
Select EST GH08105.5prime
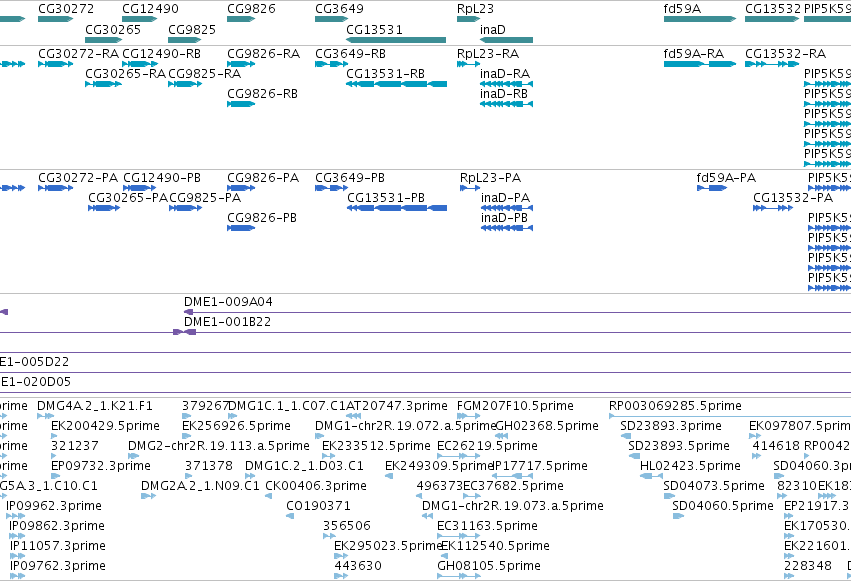click(x=458, y=576)
